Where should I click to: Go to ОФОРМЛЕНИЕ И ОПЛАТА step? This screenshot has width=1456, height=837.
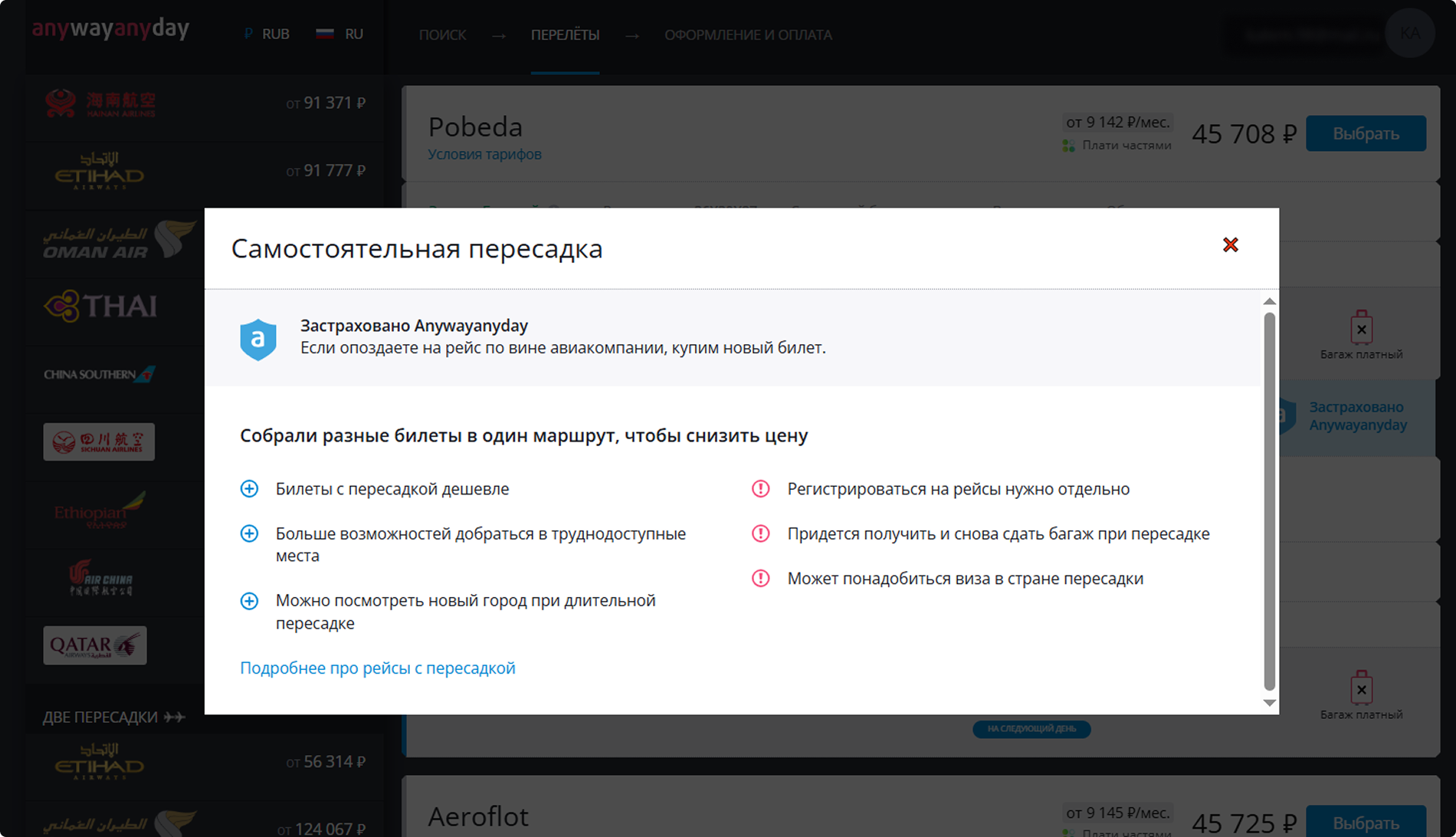pos(747,34)
